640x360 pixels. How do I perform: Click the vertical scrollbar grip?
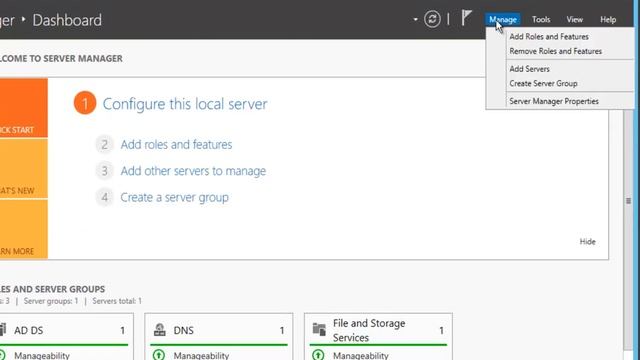629,201
